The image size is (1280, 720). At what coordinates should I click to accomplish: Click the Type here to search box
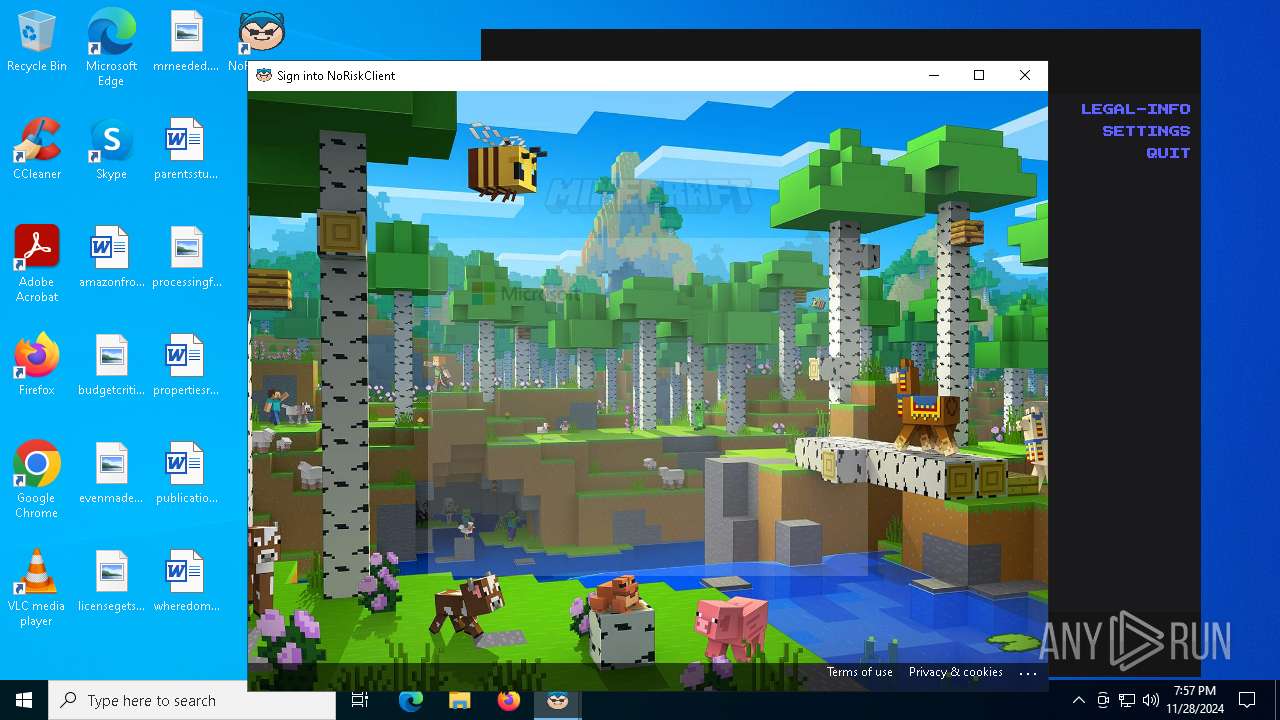(192, 700)
